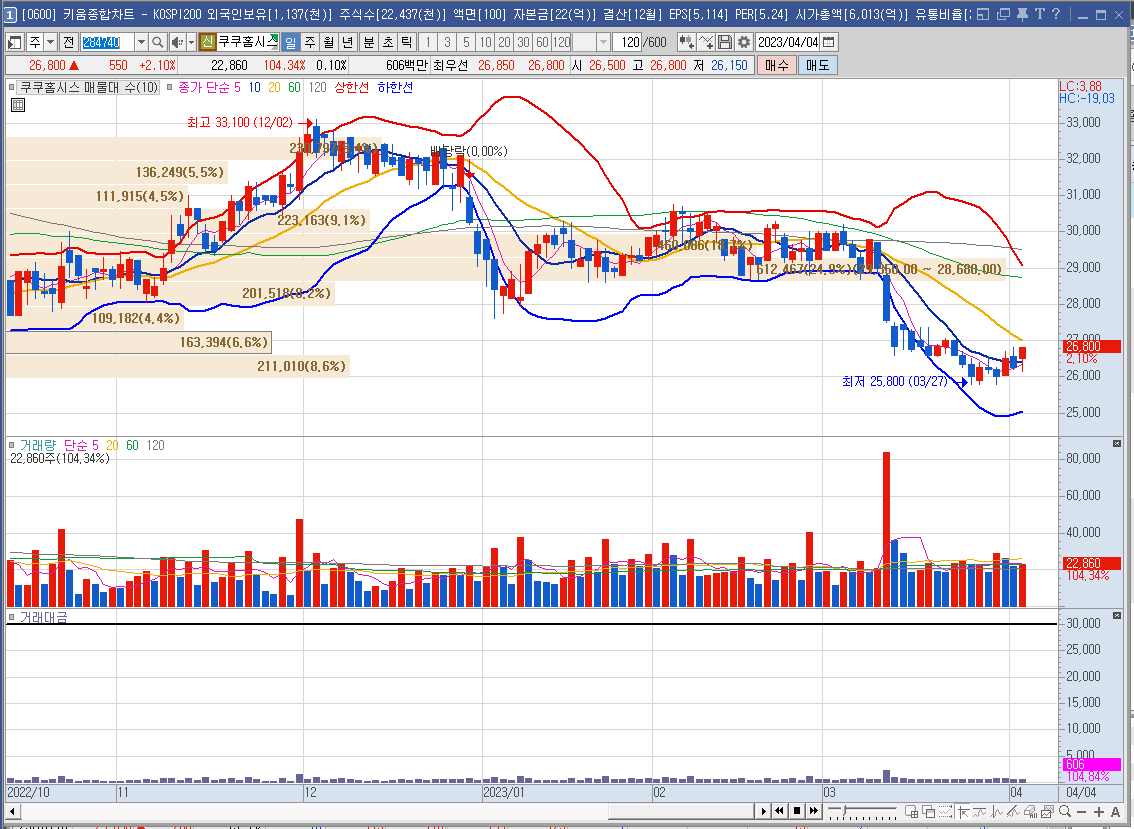Click the plus zoom-in icon at bottom
1134x829 pixels.
1099,812
